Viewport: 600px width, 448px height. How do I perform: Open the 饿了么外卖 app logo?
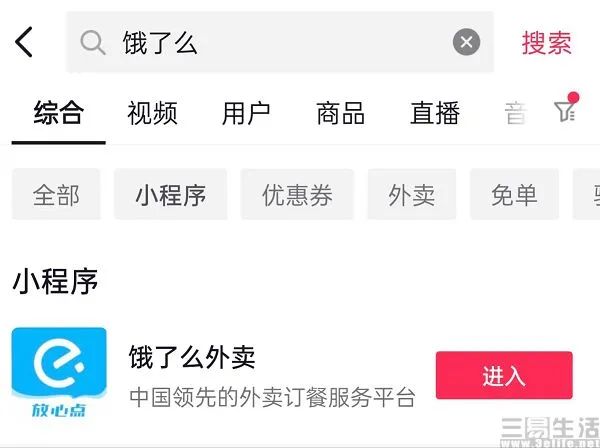[x=59, y=372]
